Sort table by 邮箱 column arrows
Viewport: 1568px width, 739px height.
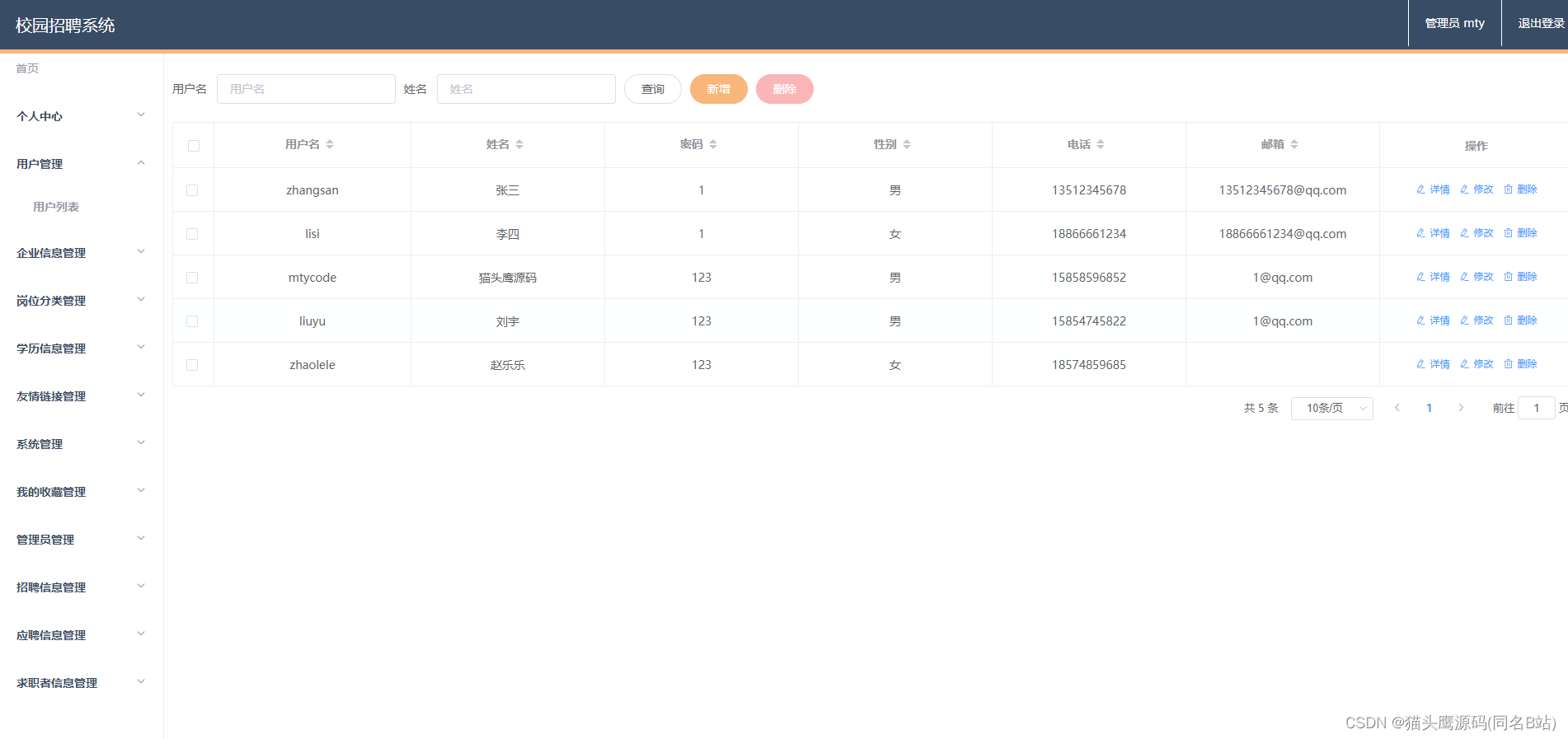click(1294, 144)
